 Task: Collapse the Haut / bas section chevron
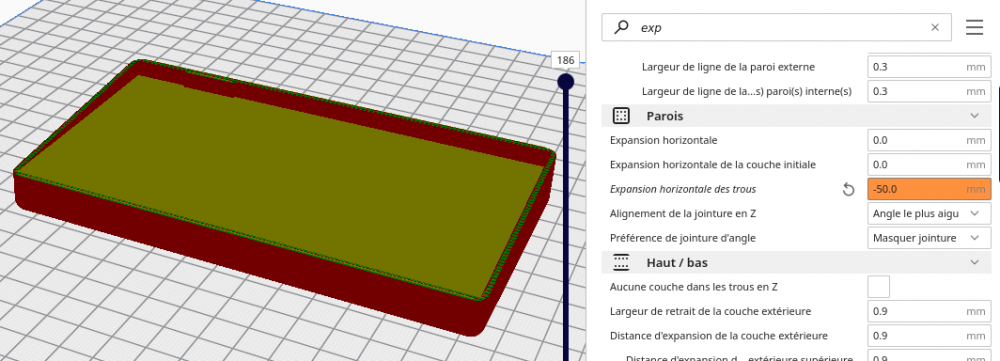click(974, 262)
